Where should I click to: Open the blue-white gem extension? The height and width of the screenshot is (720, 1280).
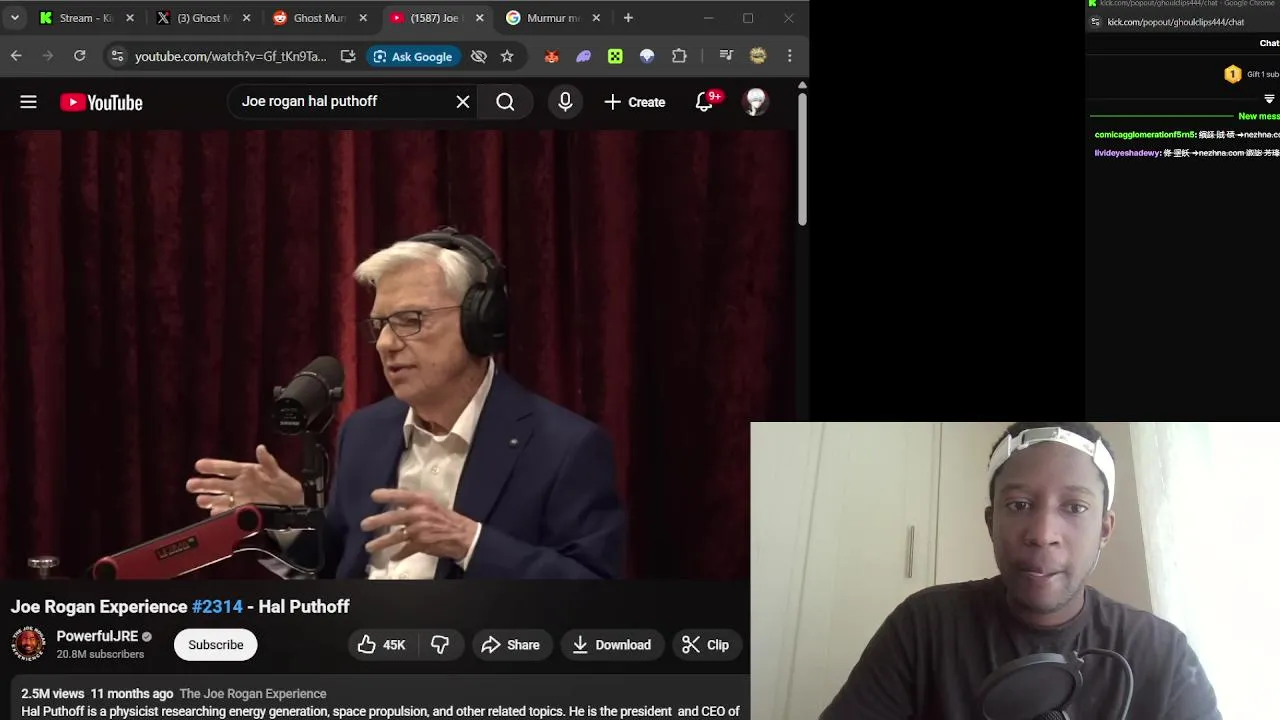tap(647, 56)
